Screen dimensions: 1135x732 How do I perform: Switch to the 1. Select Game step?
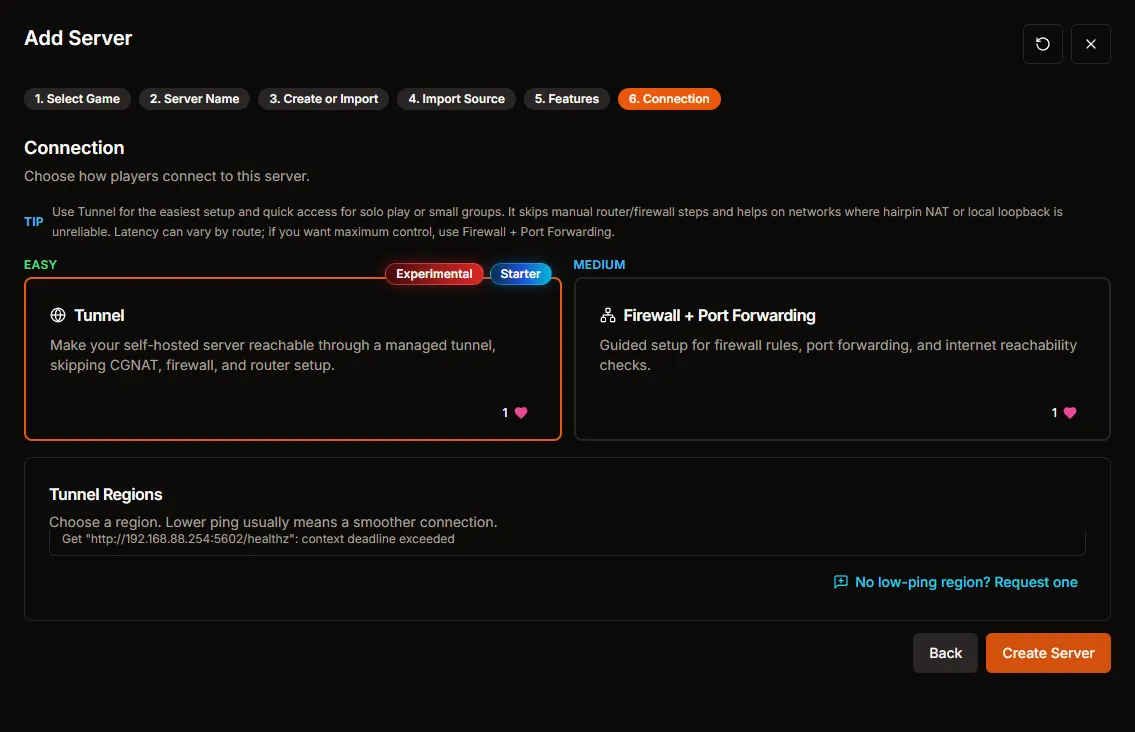pos(77,98)
